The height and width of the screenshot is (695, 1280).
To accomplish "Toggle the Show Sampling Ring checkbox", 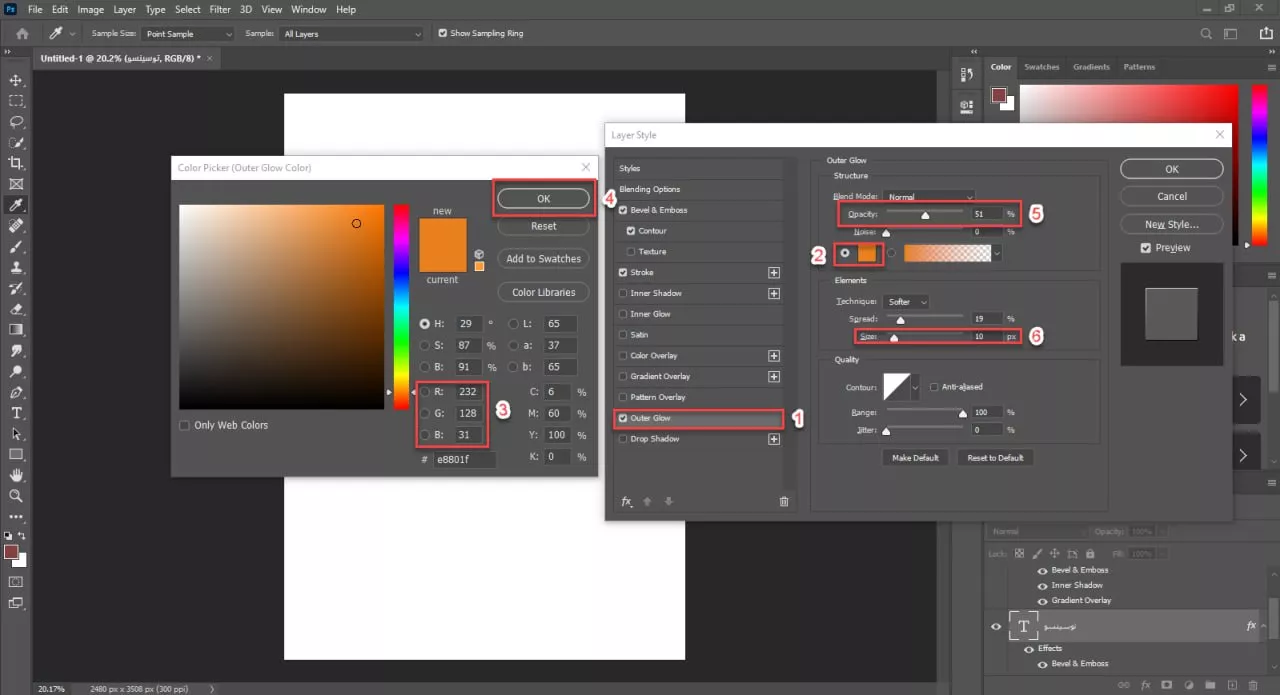I will 442,33.
